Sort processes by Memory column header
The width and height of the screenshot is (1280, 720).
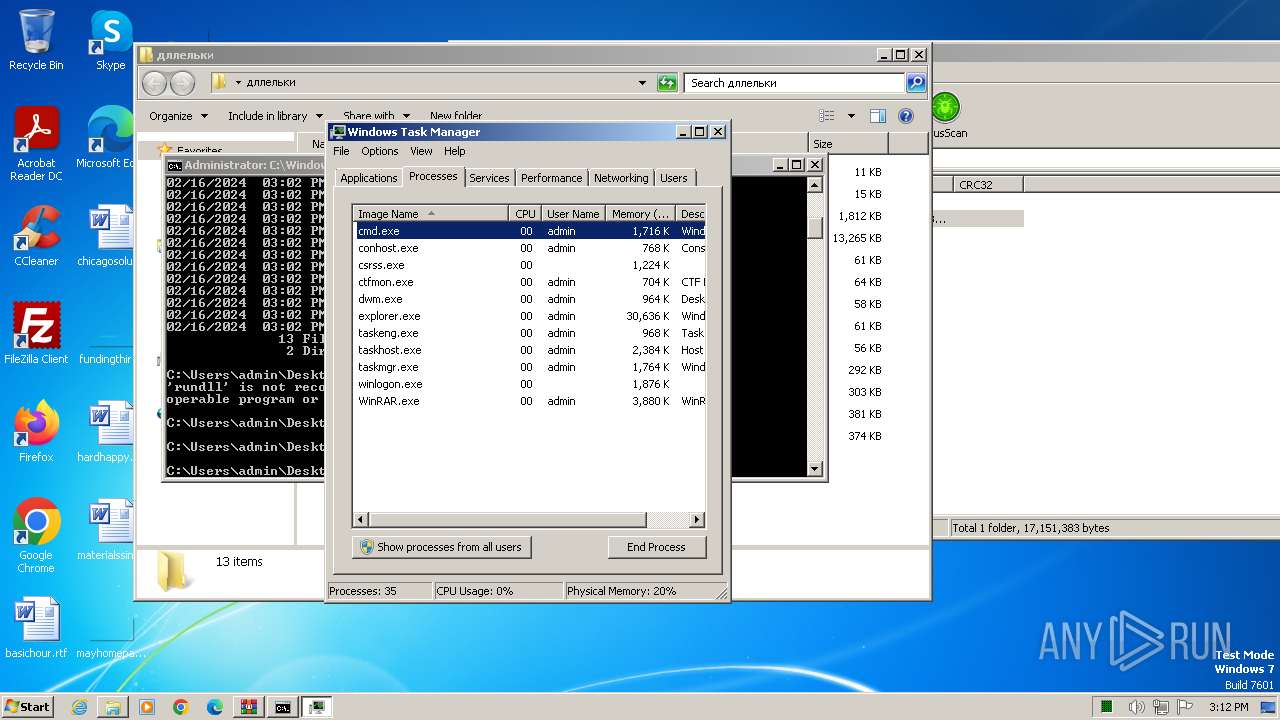coord(640,214)
